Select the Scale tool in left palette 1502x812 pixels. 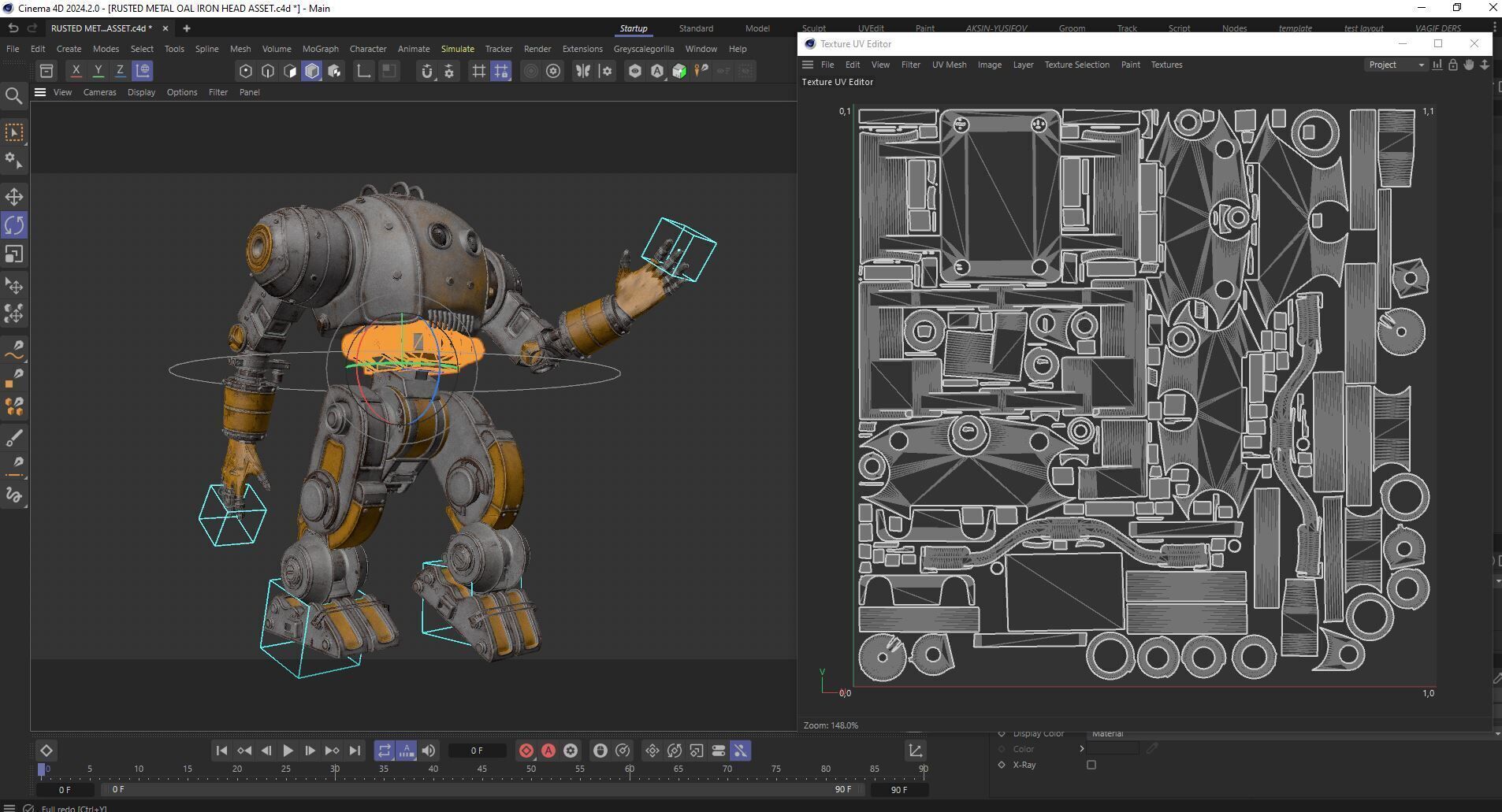[x=14, y=254]
